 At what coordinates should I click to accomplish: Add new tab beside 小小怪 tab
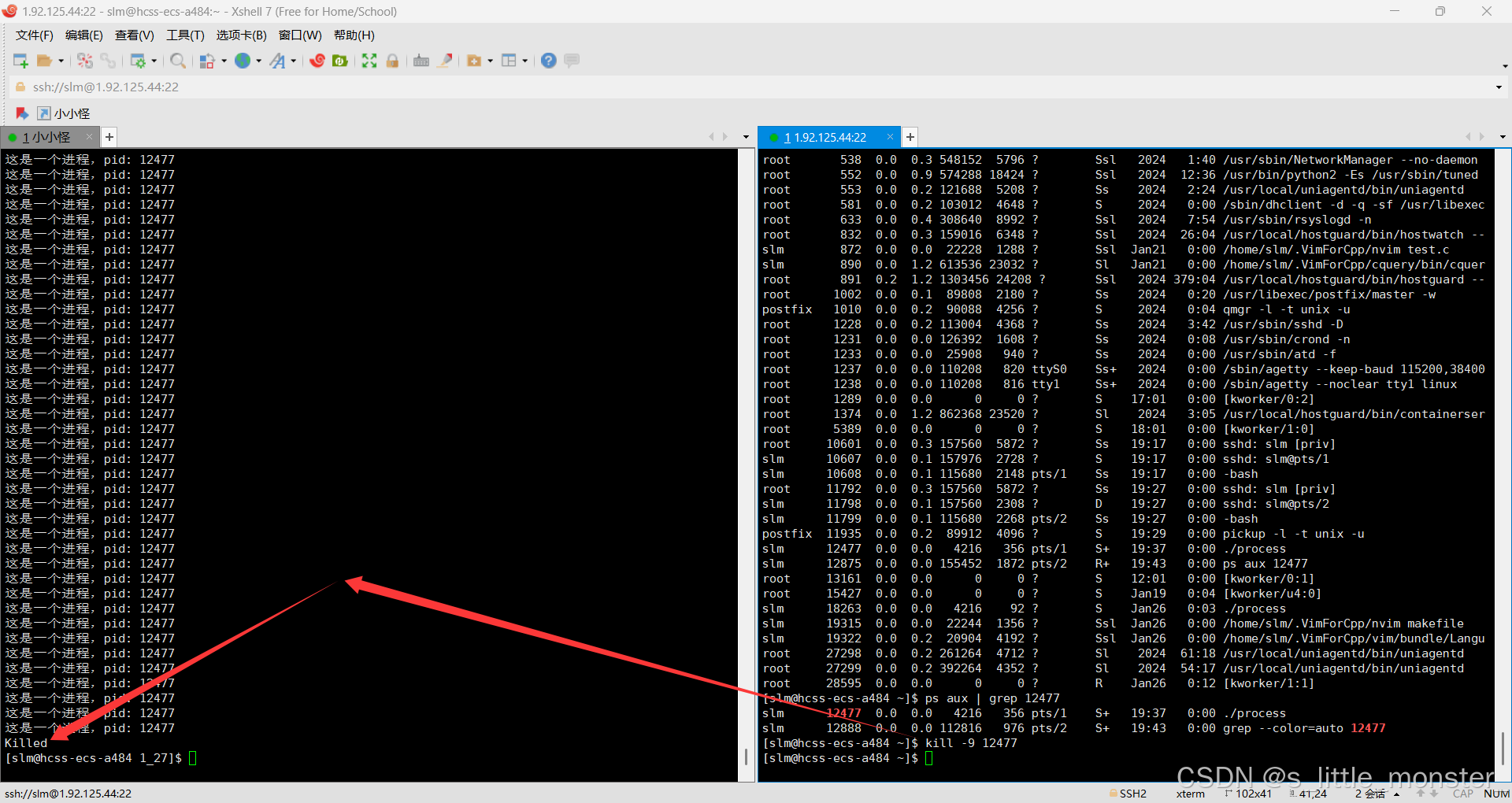point(109,137)
